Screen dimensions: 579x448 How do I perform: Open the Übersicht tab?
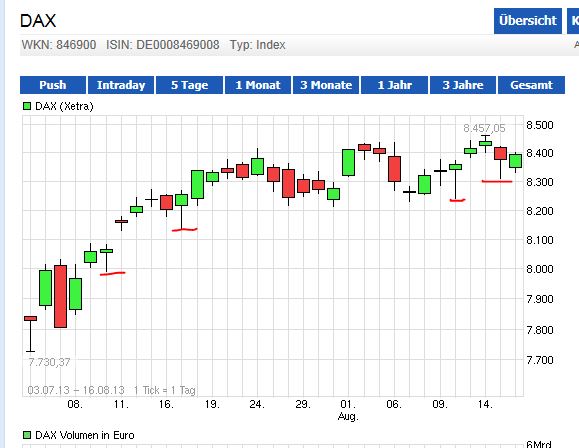coord(528,21)
